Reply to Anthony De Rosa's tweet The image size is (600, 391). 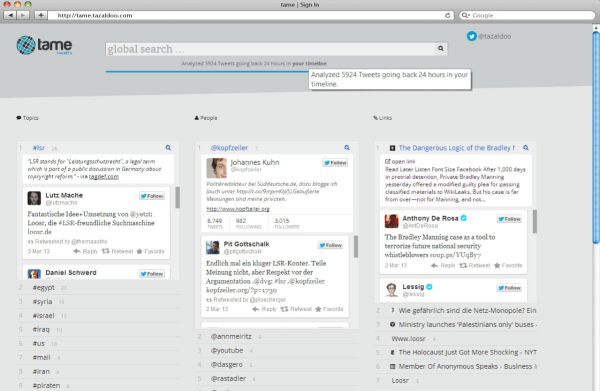(x=443, y=265)
